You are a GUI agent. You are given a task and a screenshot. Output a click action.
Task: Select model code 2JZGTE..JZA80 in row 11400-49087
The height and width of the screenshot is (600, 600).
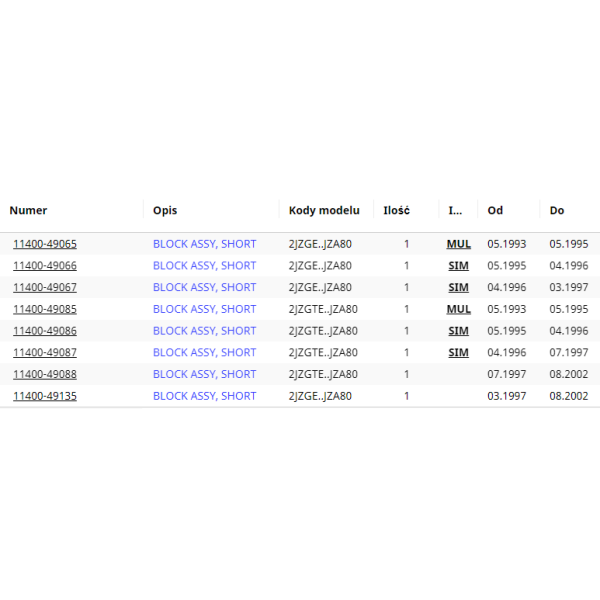[323, 352]
